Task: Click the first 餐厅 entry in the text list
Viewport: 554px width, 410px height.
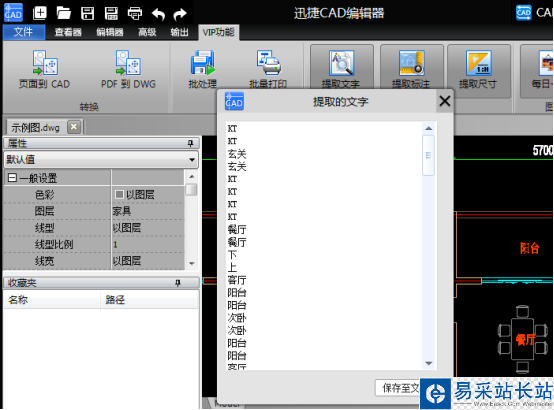Action: (x=237, y=230)
